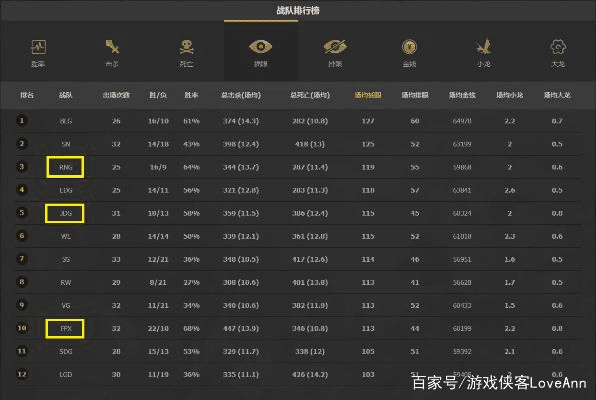
Task: Click VG's win rate 34%
Action: click(191, 306)
